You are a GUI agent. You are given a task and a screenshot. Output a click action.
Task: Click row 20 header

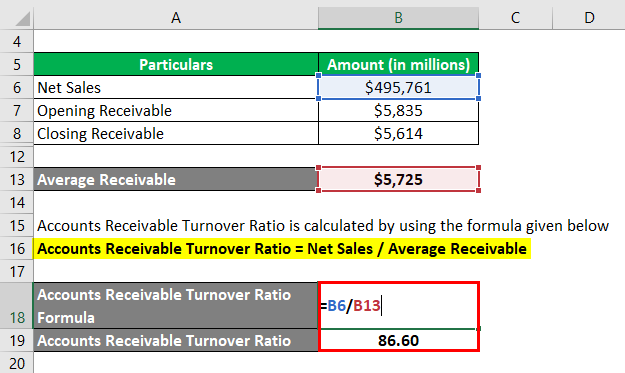17,363
